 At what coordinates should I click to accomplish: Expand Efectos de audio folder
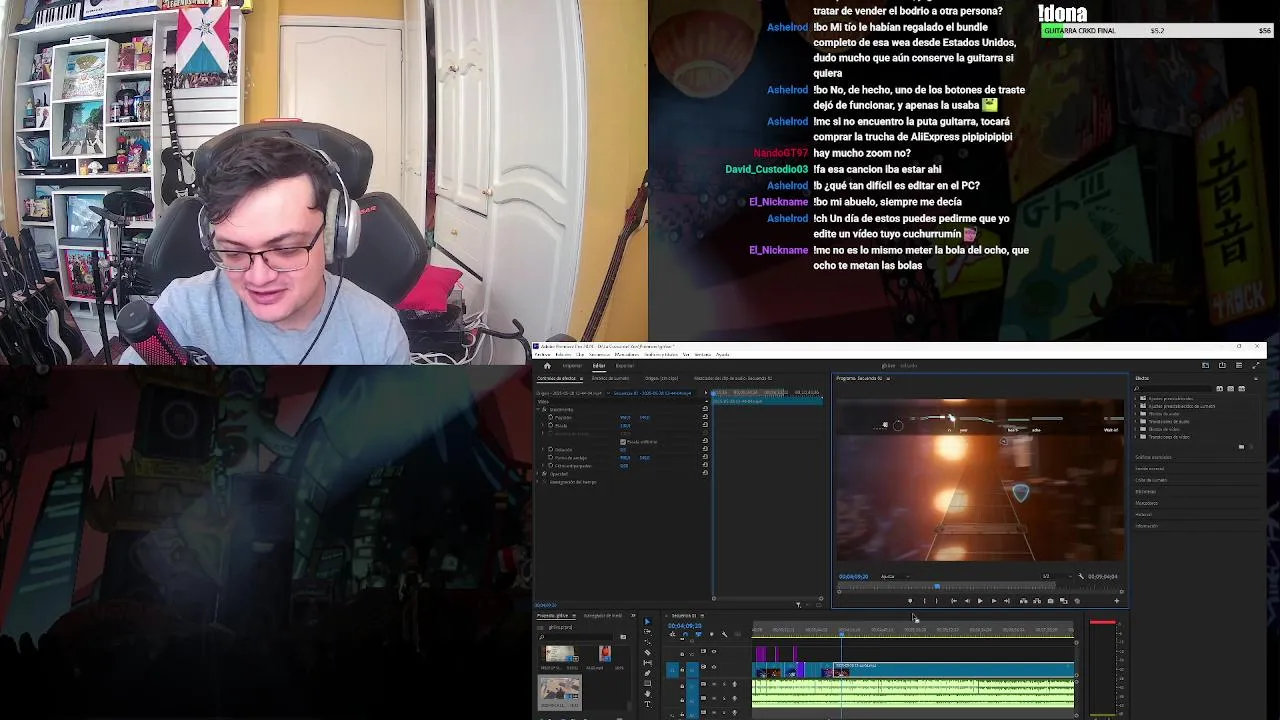pyautogui.click(x=1135, y=414)
